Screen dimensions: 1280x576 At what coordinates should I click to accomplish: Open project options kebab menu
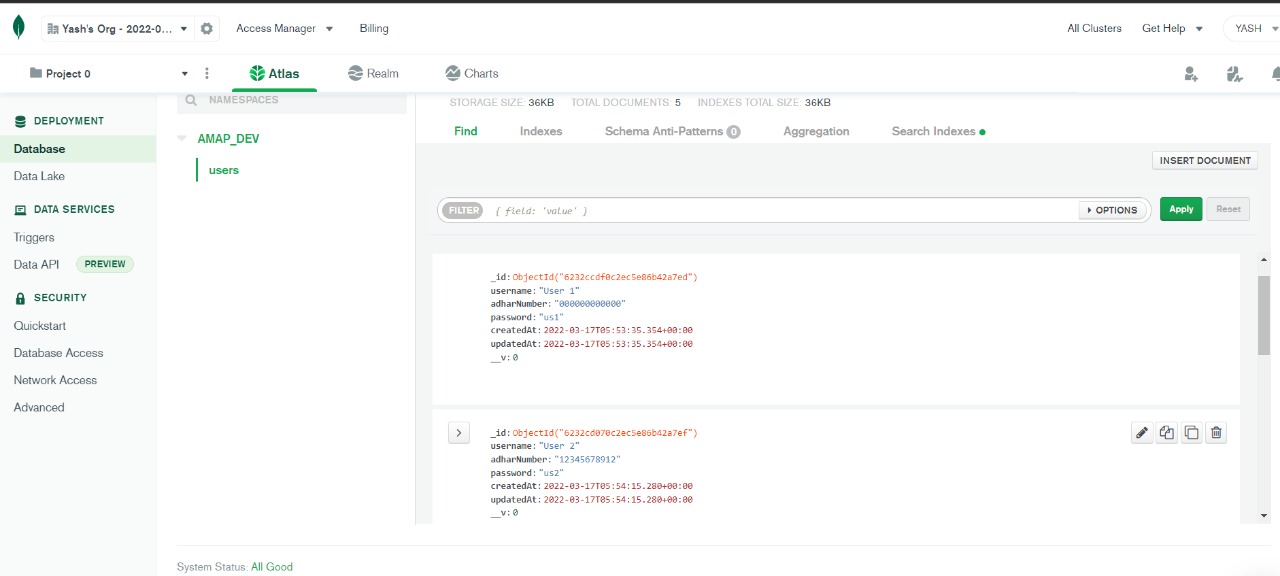(207, 74)
